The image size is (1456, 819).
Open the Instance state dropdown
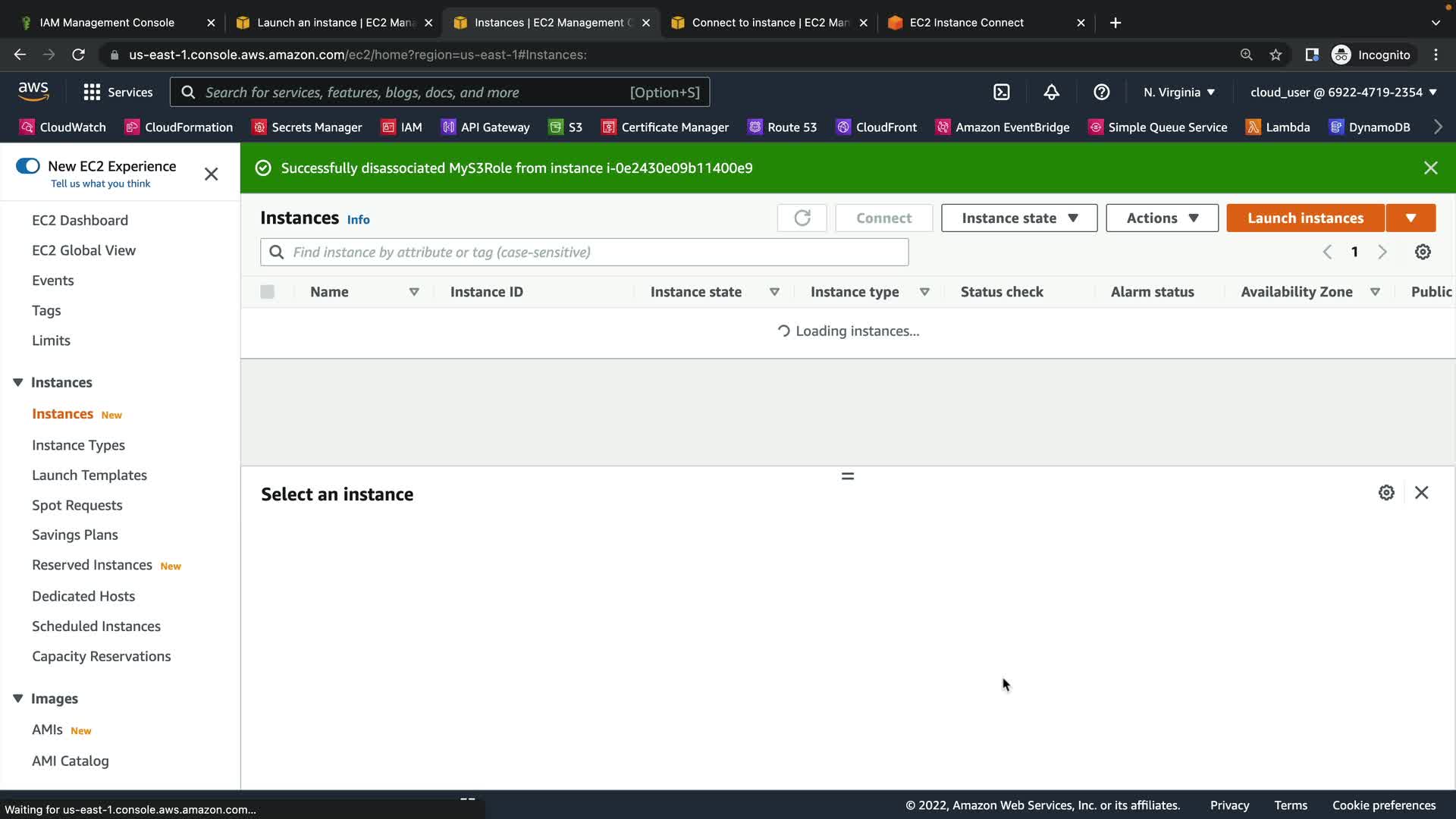click(1018, 218)
